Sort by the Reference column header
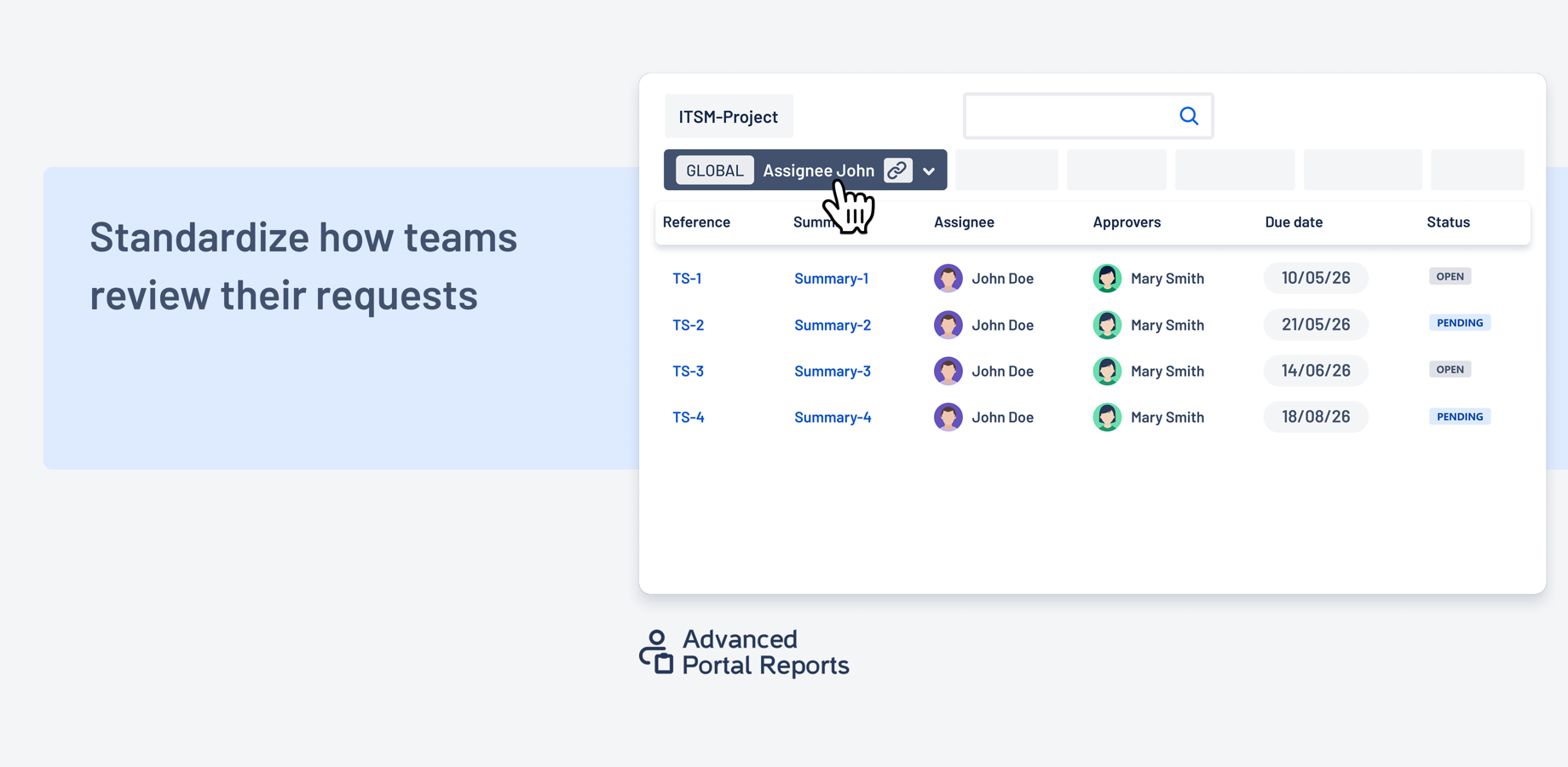The image size is (1568, 767). point(696,222)
